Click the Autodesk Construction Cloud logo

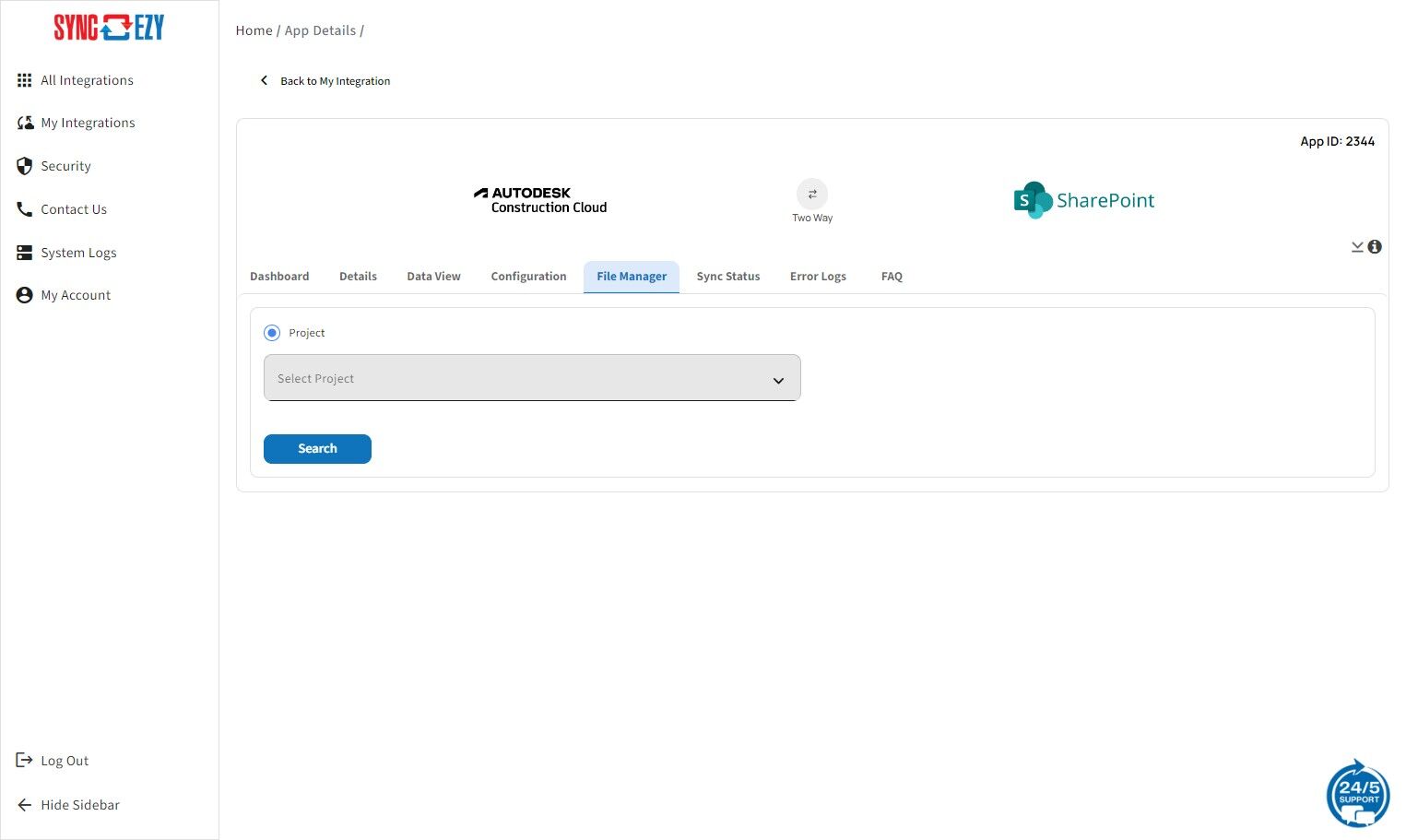(540, 200)
